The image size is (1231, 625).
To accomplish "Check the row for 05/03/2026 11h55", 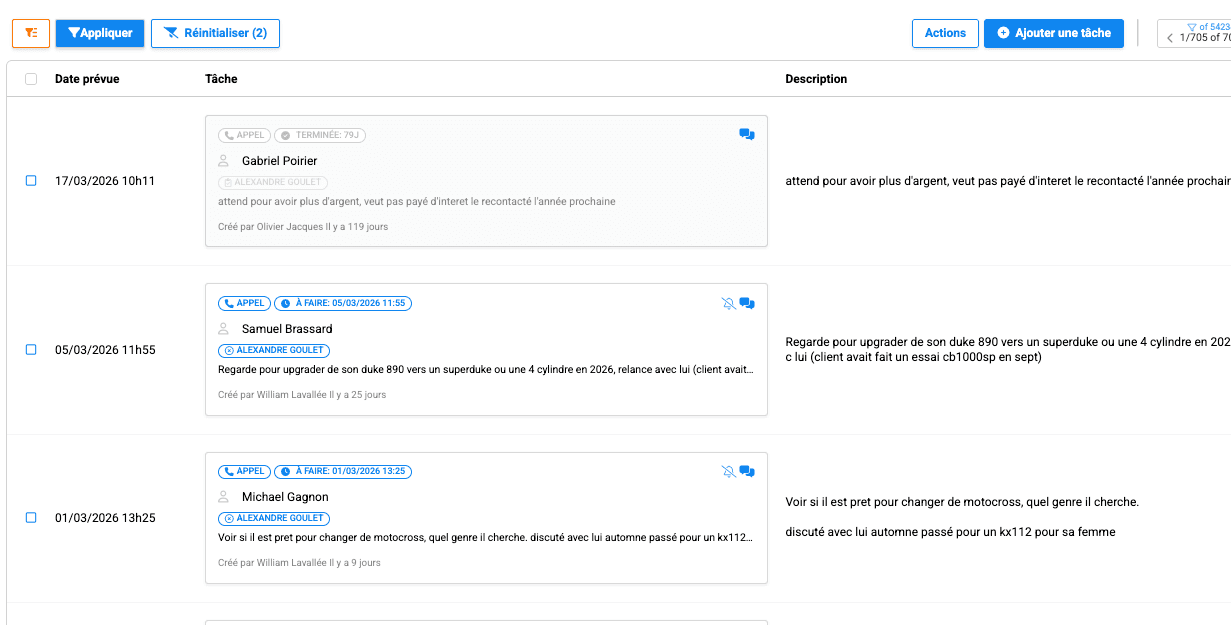I will pyautogui.click(x=31, y=350).
